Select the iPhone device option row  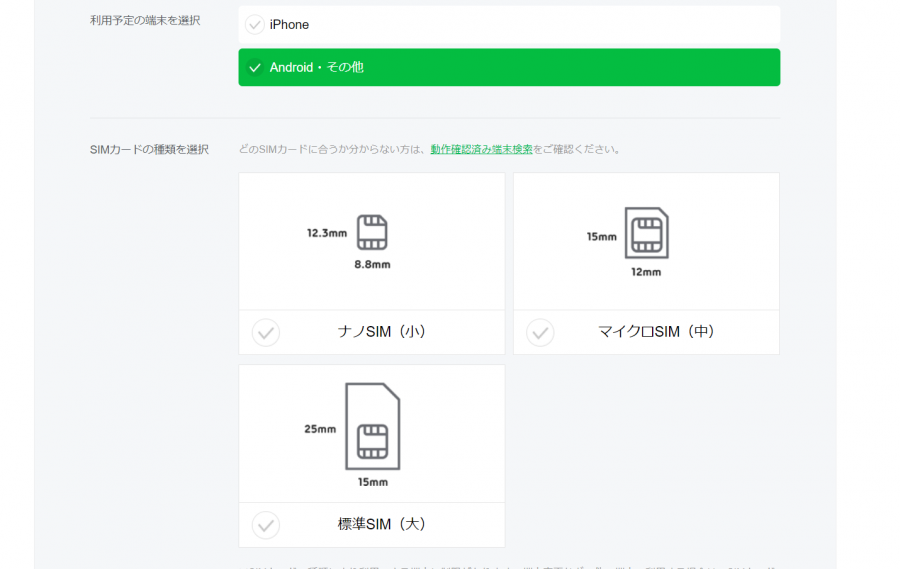pos(508,24)
